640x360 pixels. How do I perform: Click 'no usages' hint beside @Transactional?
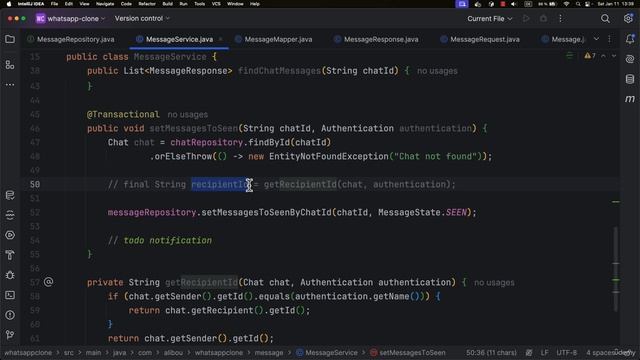187,115
